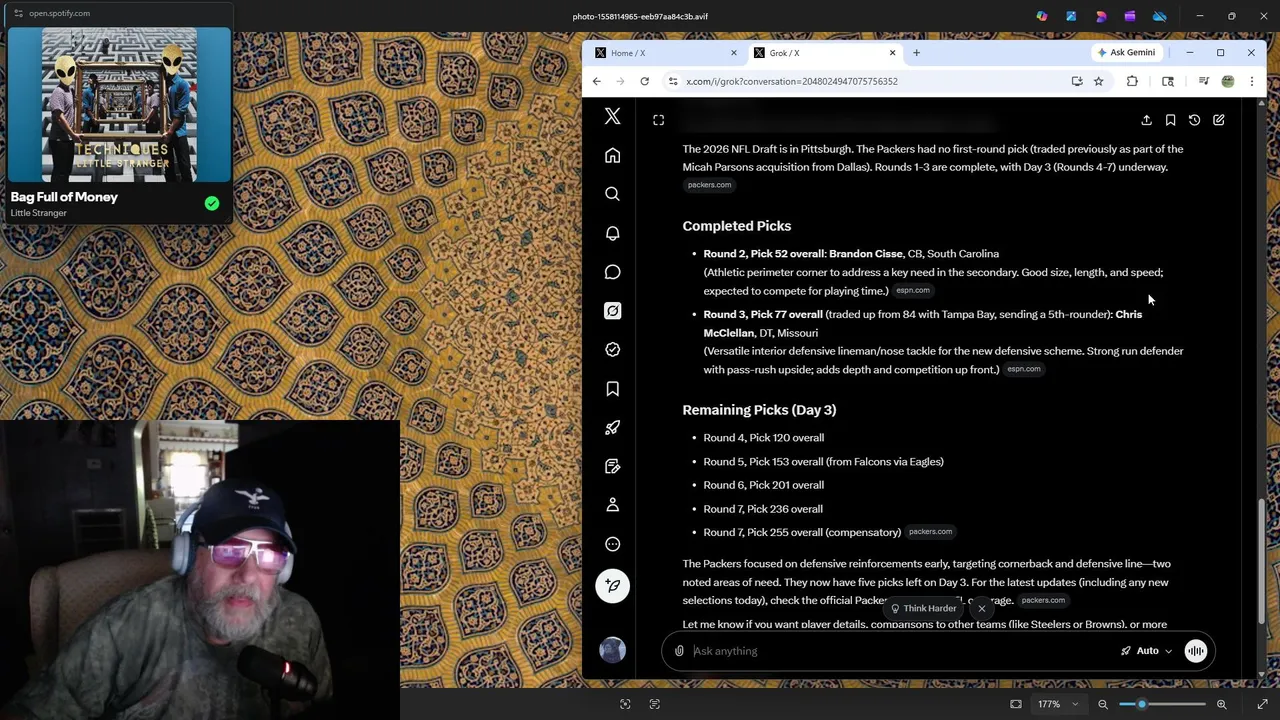
Task: Open Spotify Techniques album artwork
Action: coord(119,105)
